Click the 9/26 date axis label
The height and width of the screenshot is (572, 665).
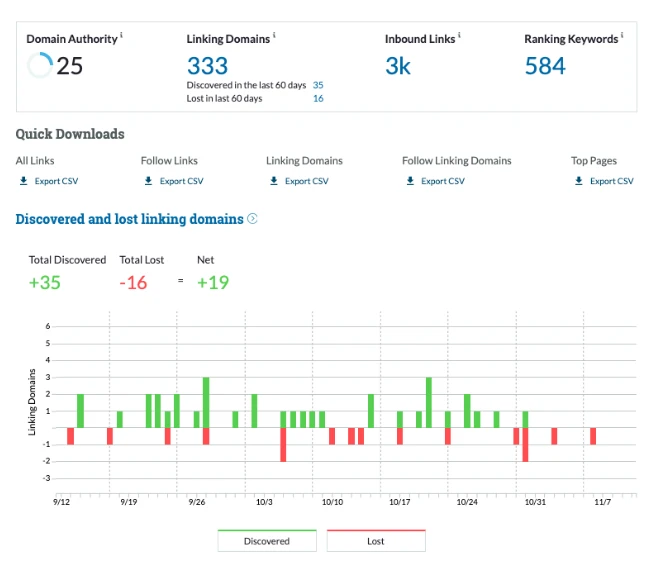(197, 502)
